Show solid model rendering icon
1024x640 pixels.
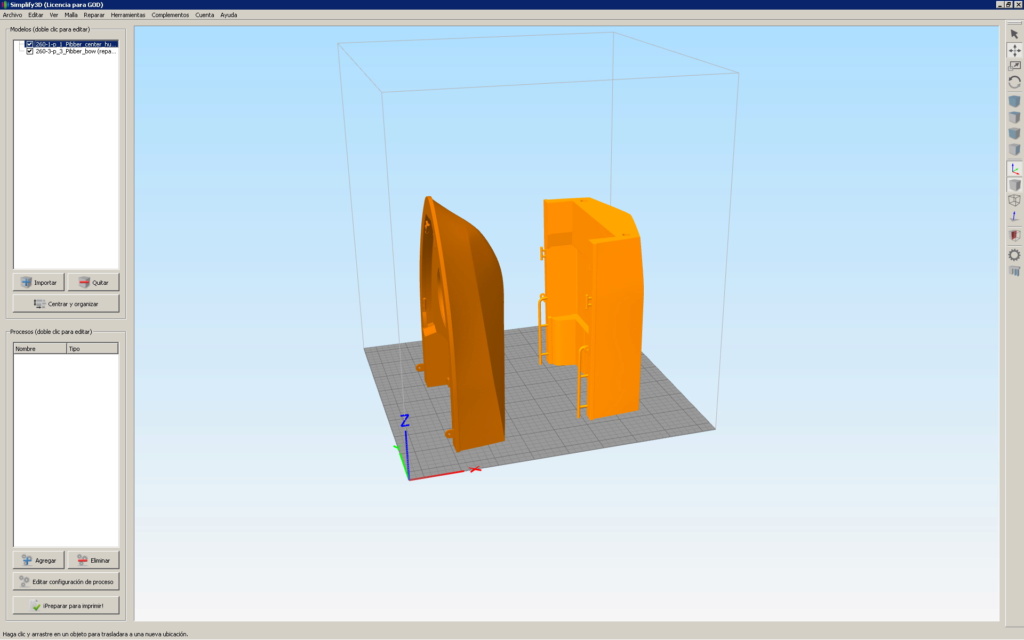(1014, 185)
